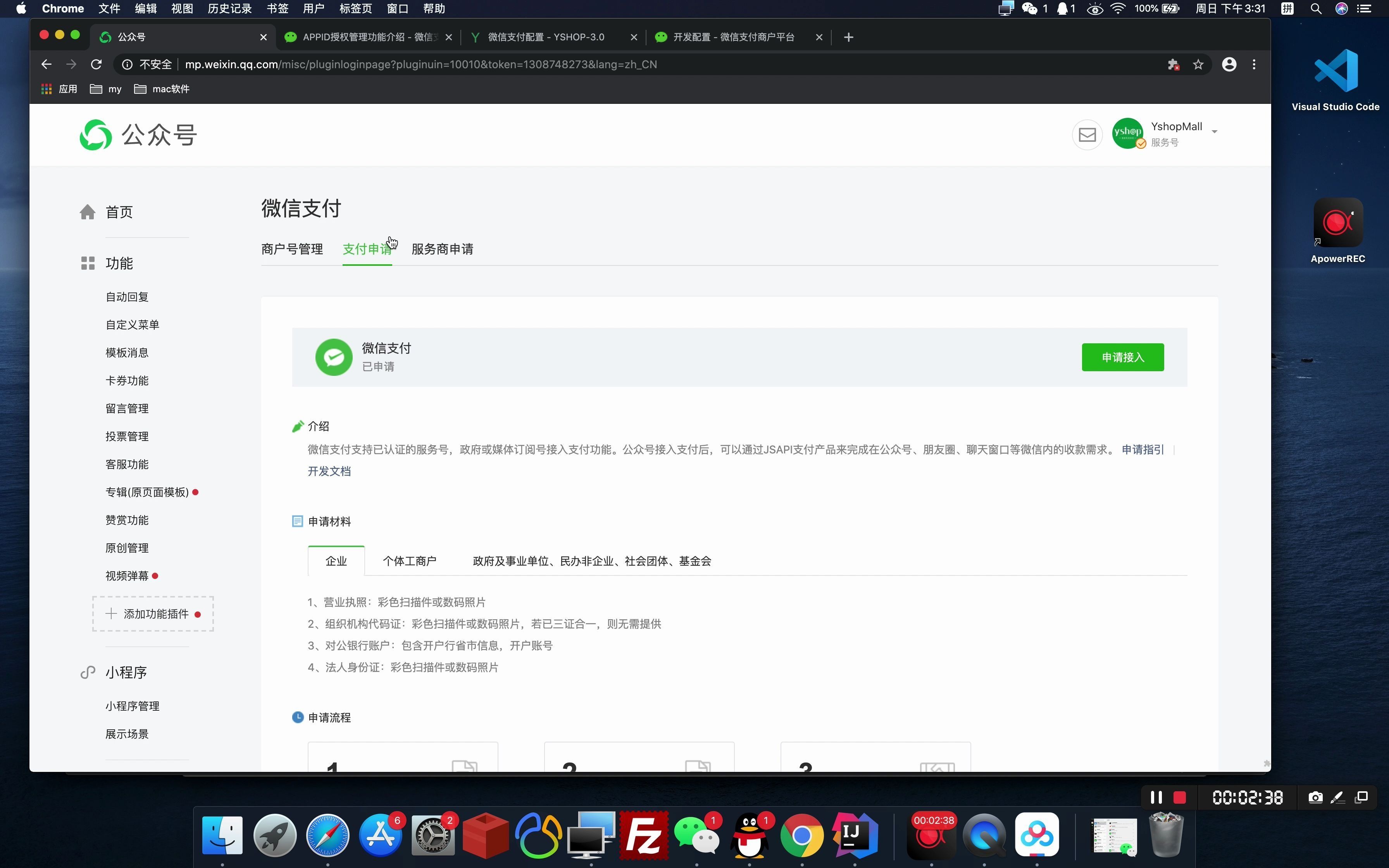Screen dimensions: 1389x868
Task: Open 专辑(原页面模板) in sidebar
Action: point(147,492)
